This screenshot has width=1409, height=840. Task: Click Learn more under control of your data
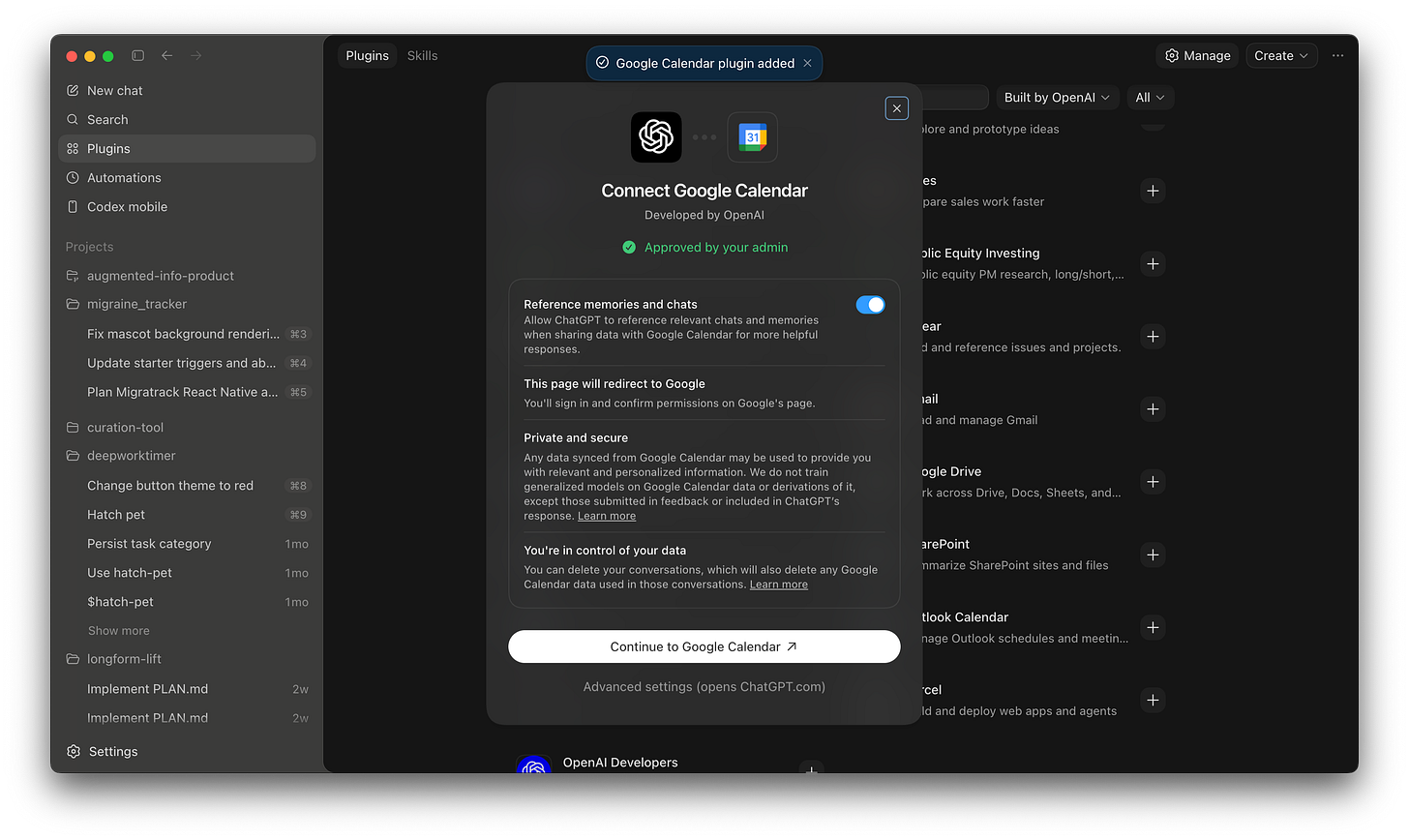point(779,585)
